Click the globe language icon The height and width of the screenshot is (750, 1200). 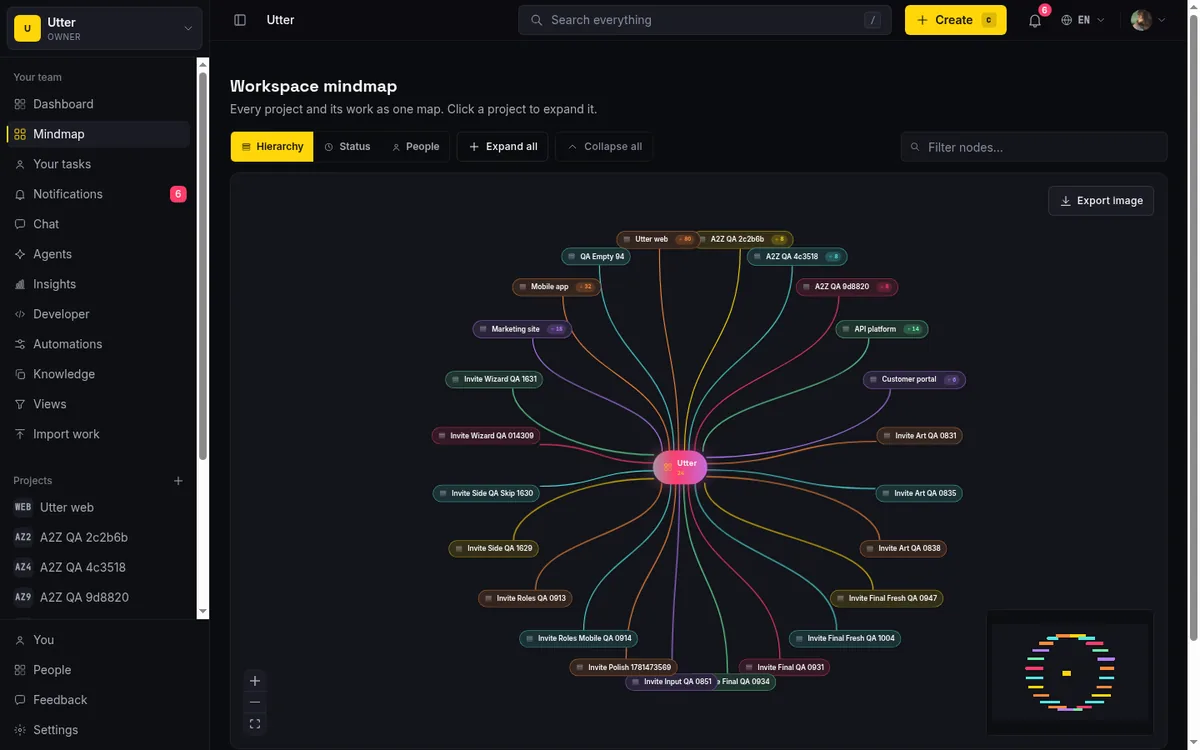(x=1067, y=20)
